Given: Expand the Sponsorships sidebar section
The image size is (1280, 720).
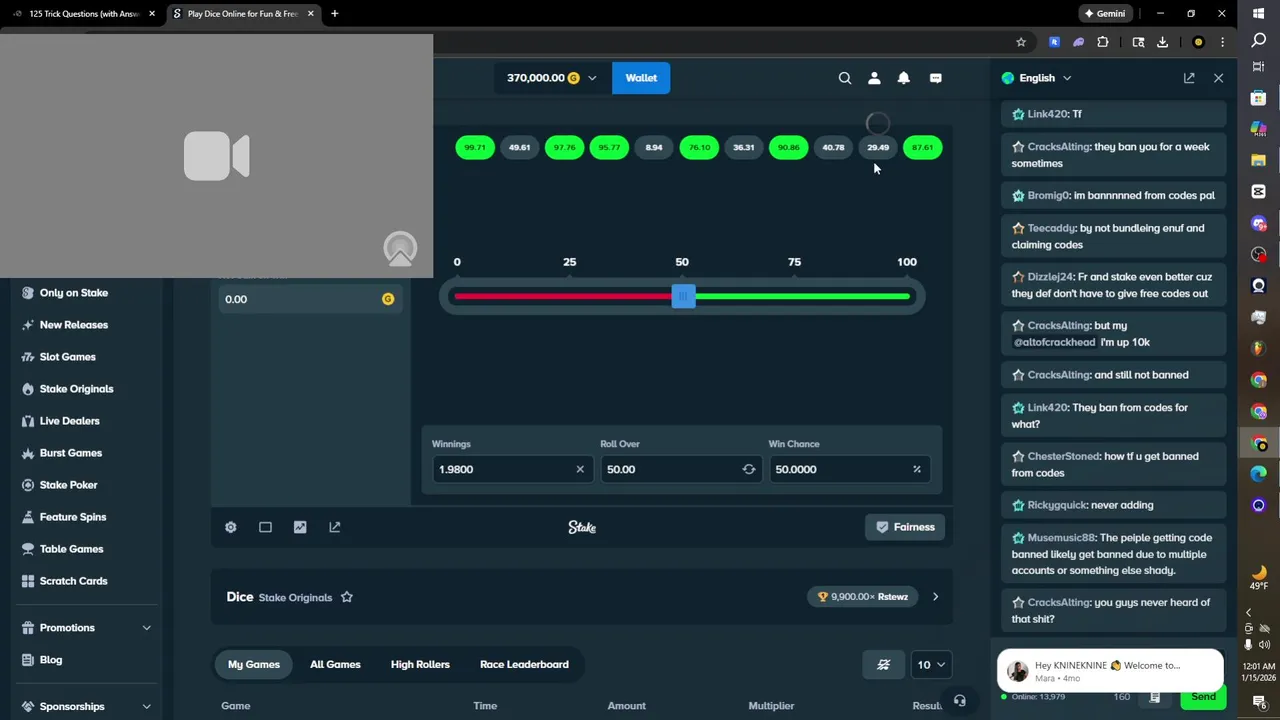Looking at the screenshot, I should pyautogui.click(x=146, y=707).
